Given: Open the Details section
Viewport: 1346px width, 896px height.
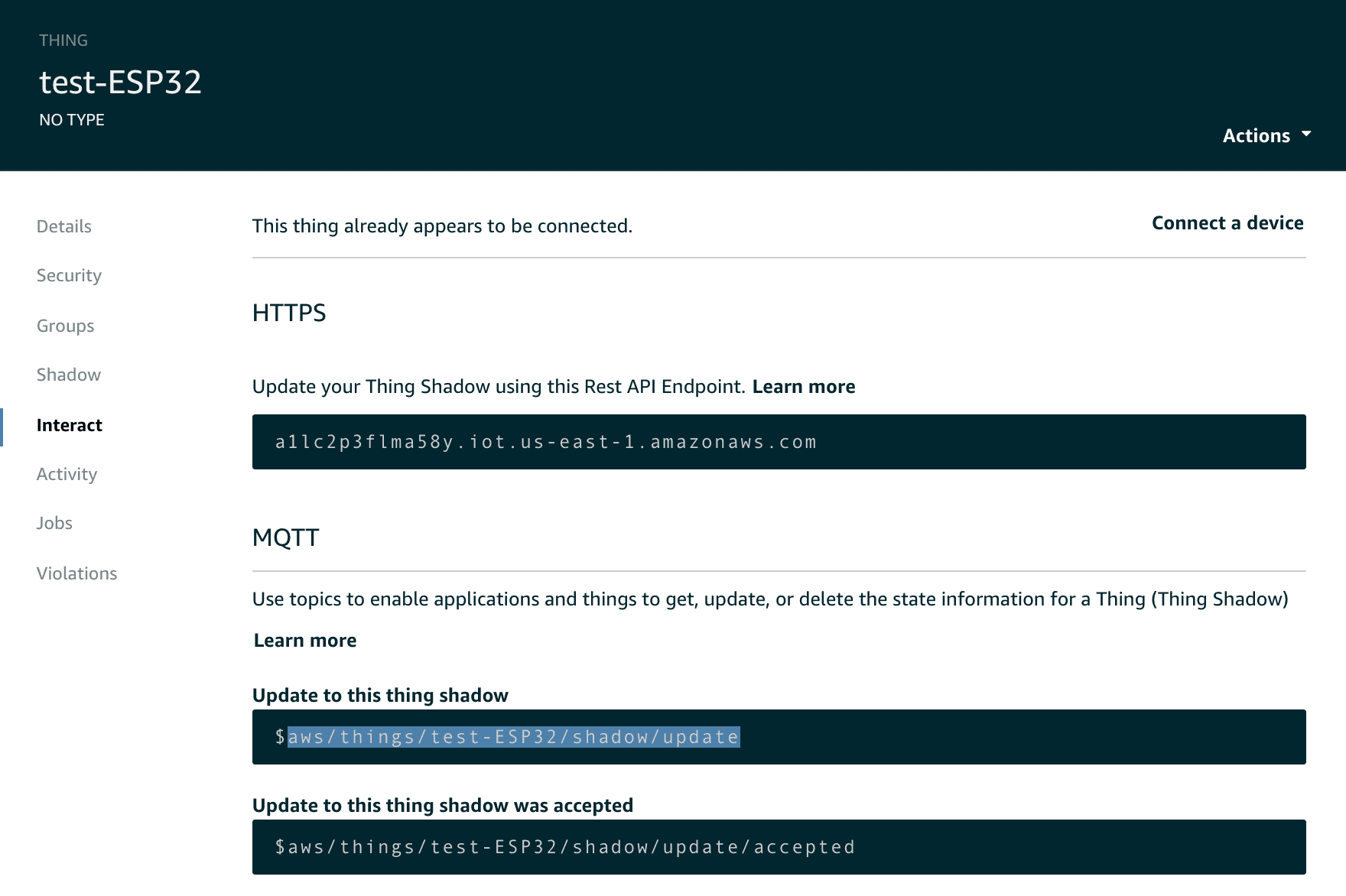Looking at the screenshot, I should click(63, 226).
